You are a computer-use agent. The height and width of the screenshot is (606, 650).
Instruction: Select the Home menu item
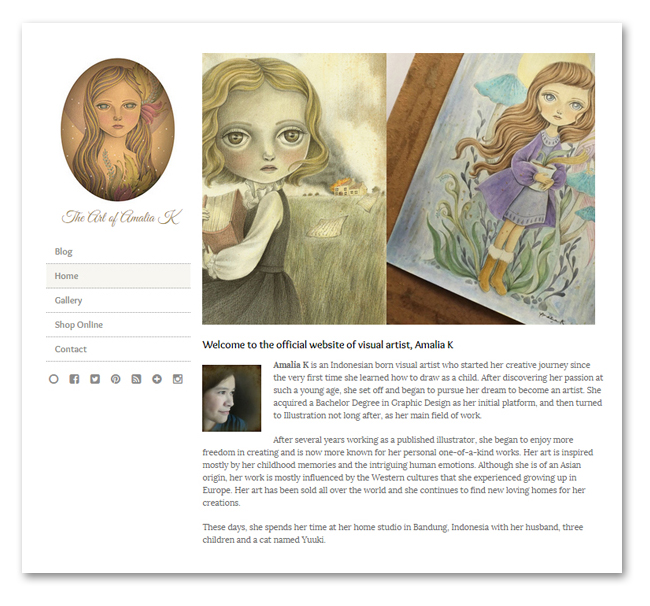(118, 276)
